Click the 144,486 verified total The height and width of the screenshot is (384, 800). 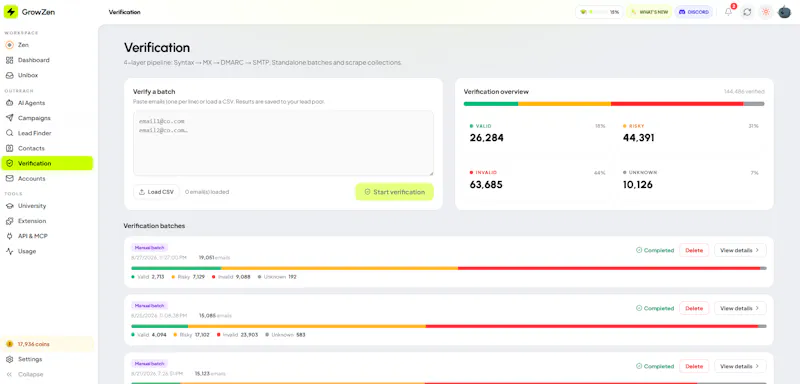(x=744, y=92)
